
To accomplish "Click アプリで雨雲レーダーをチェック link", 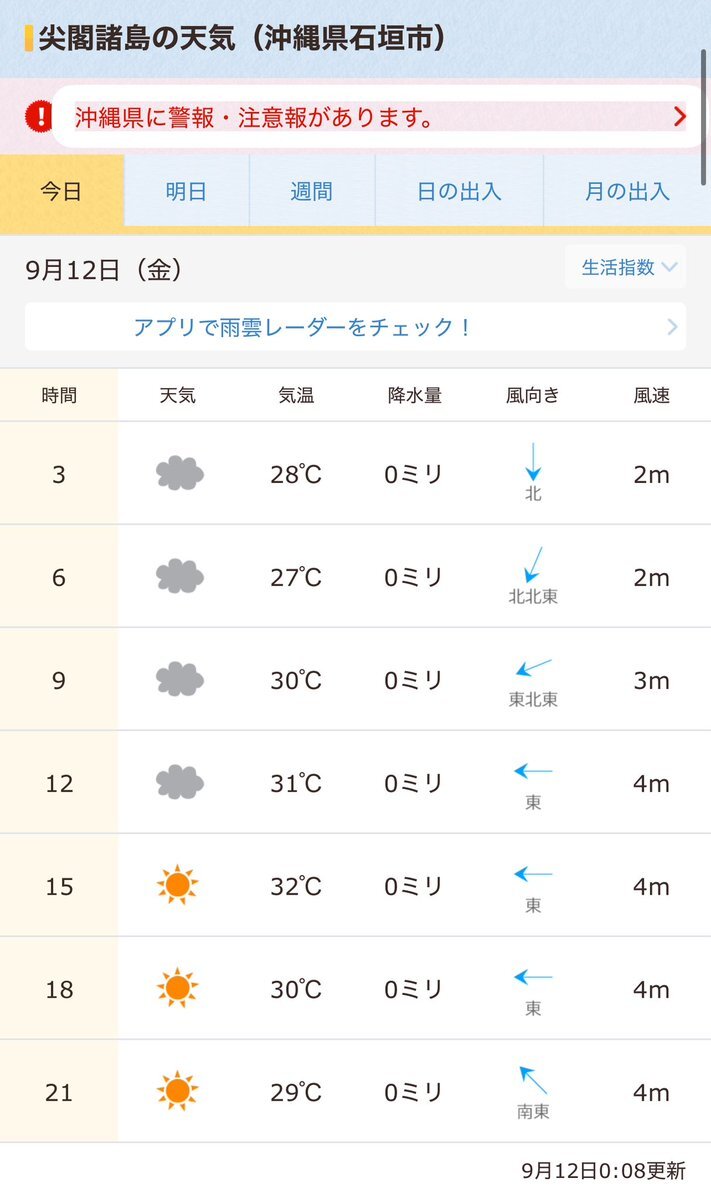I will pos(302,327).
